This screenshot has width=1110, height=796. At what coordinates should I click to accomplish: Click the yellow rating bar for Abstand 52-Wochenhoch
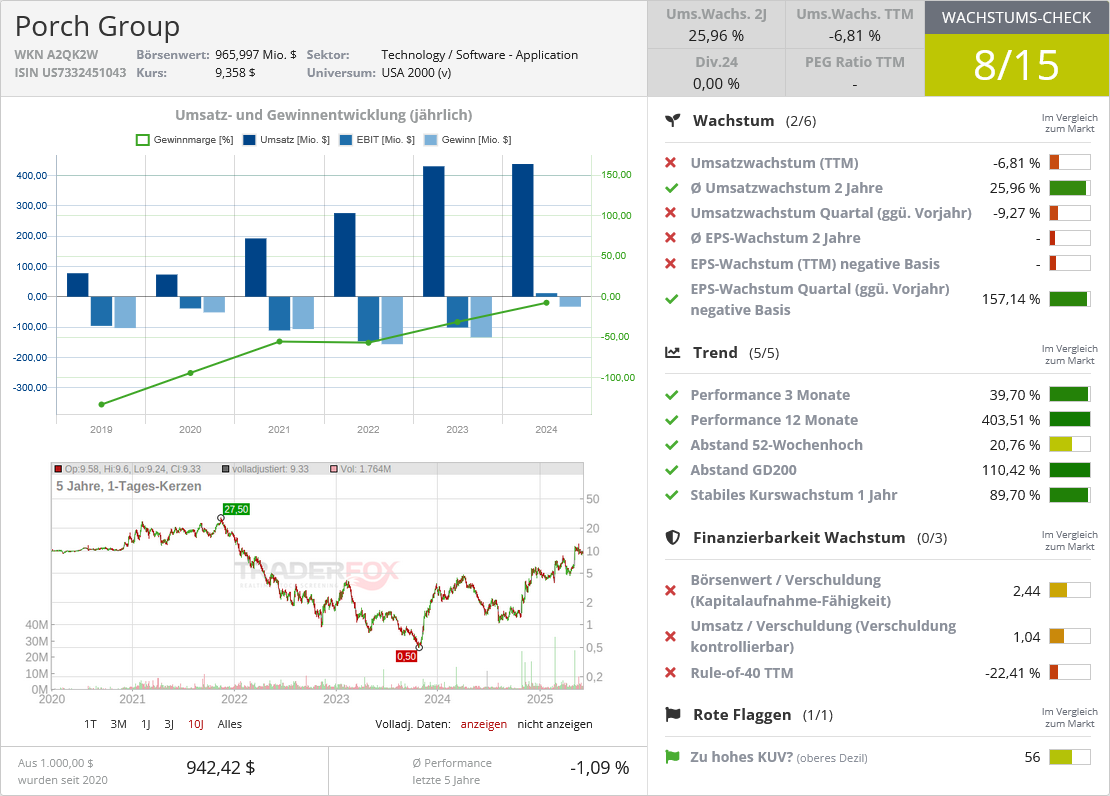[x=1070, y=445]
